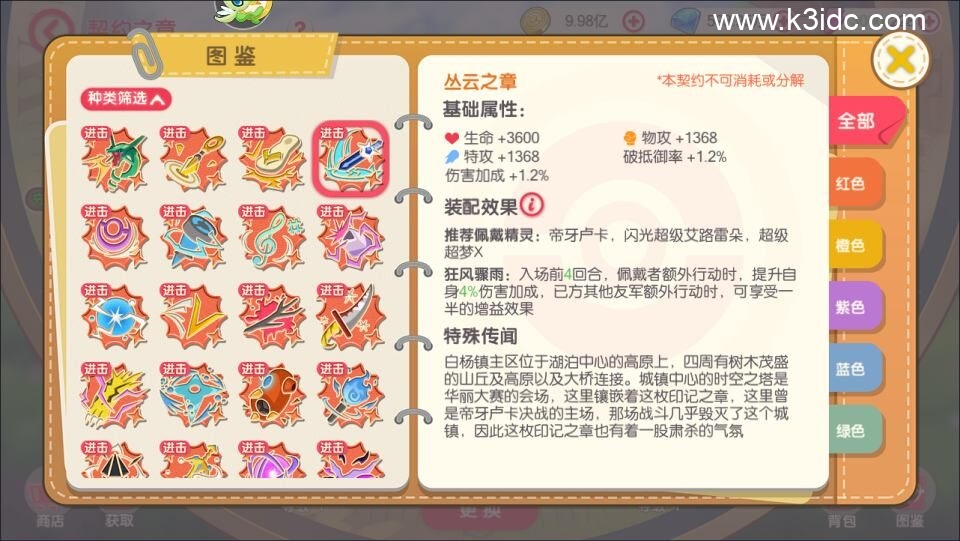Select the blue flame sword badge
This screenshot has width=960, height=541.
351,395
